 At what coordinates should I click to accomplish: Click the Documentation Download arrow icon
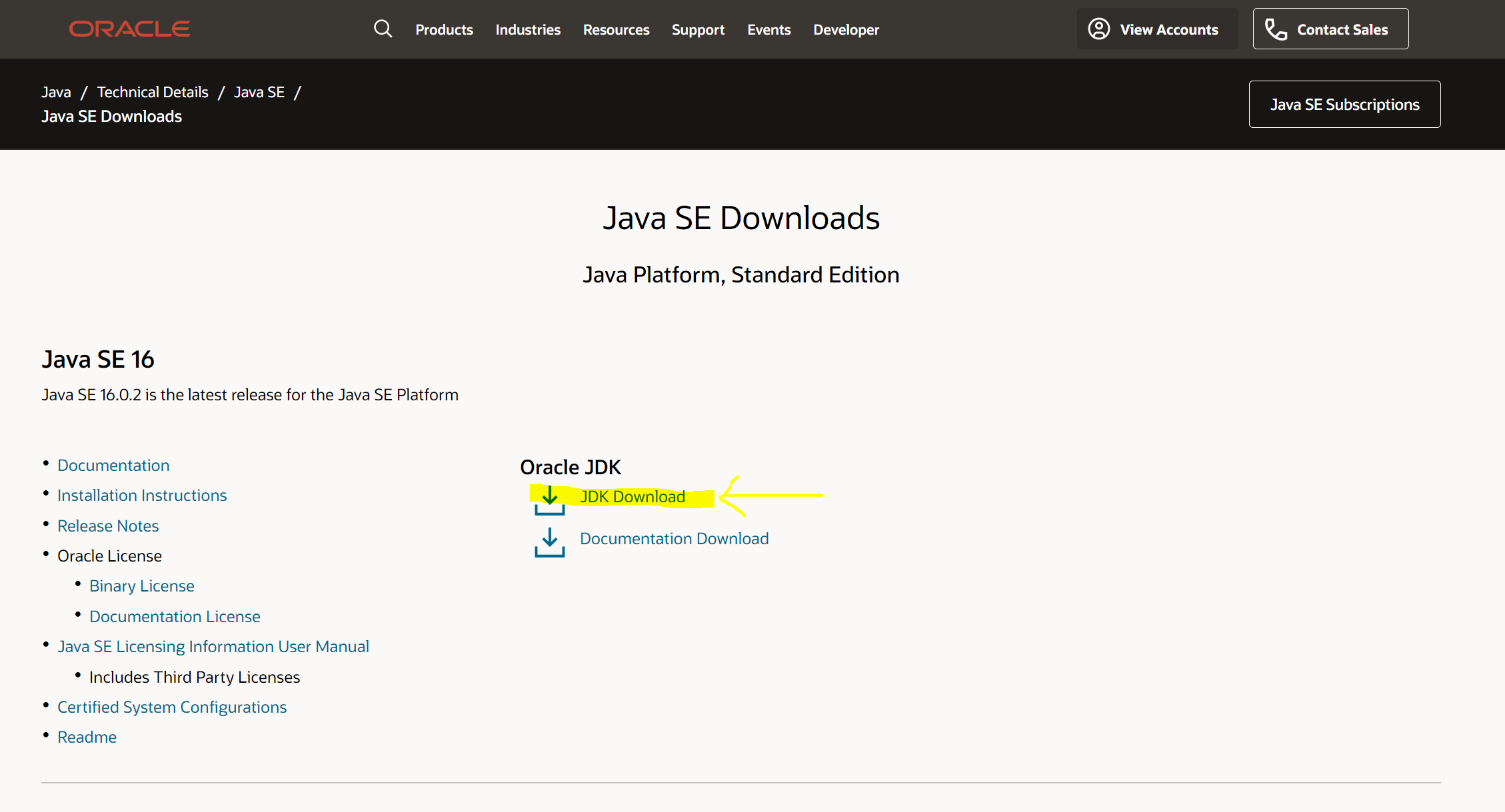pos(549,542)
